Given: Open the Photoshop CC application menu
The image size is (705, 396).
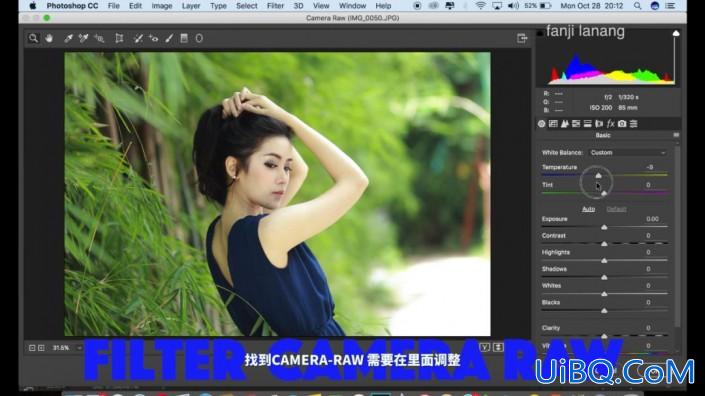Looking at the screenshot, I should click(x=72, y=6).
